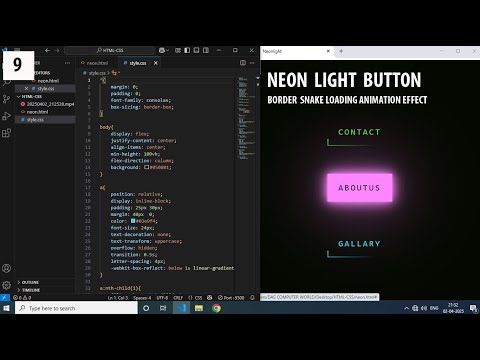Click VS Code icon in taskbar
The height and width of the screenshot is (360, 480).
(x=181, y=308)
